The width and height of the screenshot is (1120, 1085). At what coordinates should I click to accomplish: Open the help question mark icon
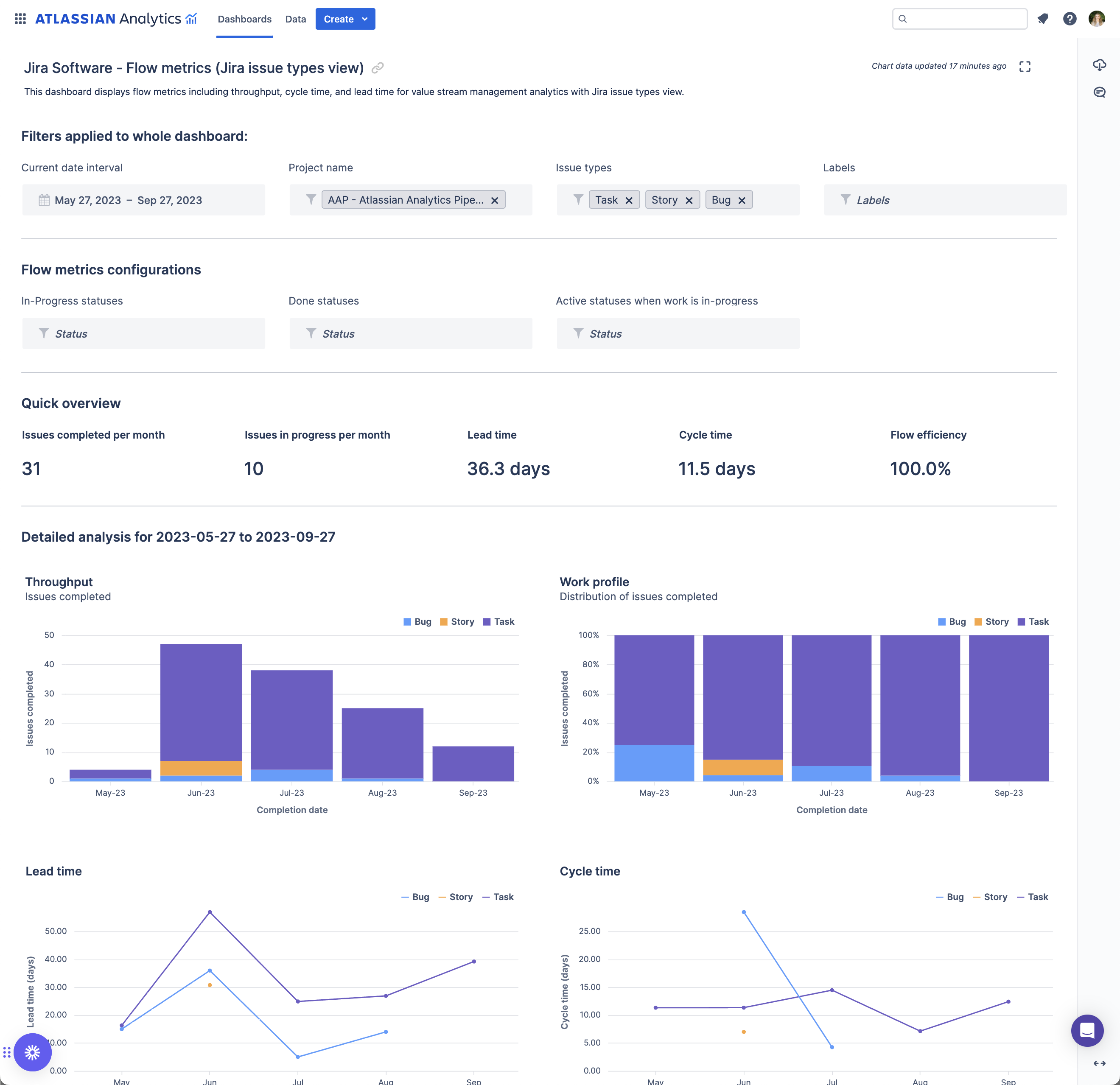1070,19
